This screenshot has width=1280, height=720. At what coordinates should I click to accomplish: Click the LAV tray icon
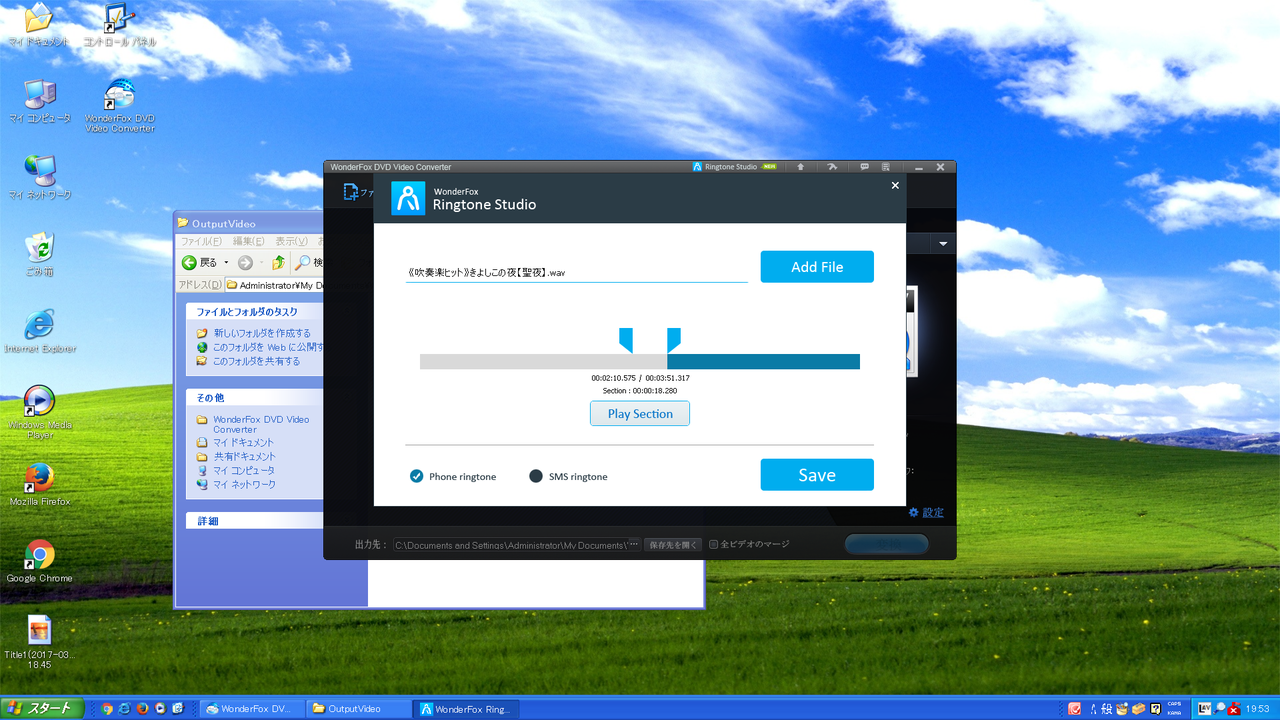tap(1204, 709)
